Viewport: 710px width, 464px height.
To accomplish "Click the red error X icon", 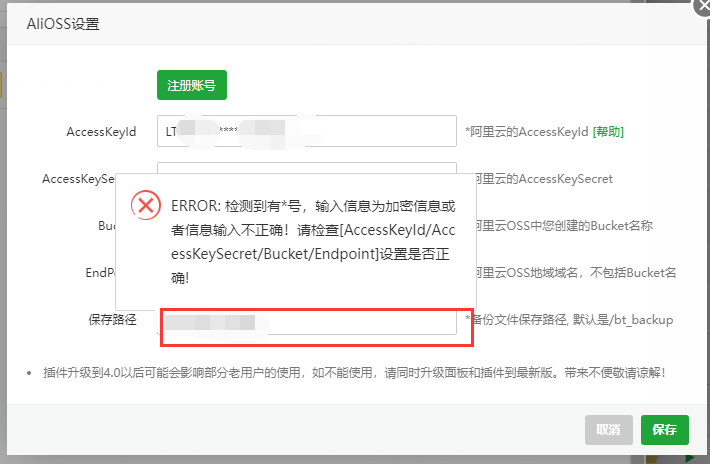I will coord(146,206).
